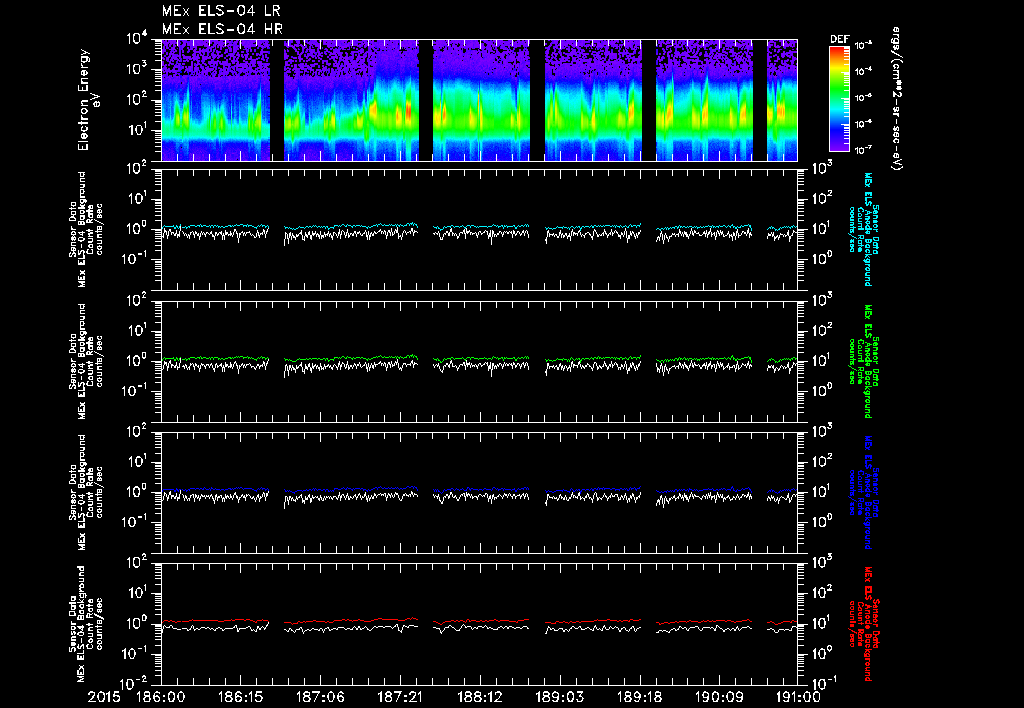Click the "10^-2" tick on bottom panel left axis
1024x708 pixels.
coord(135,683)
